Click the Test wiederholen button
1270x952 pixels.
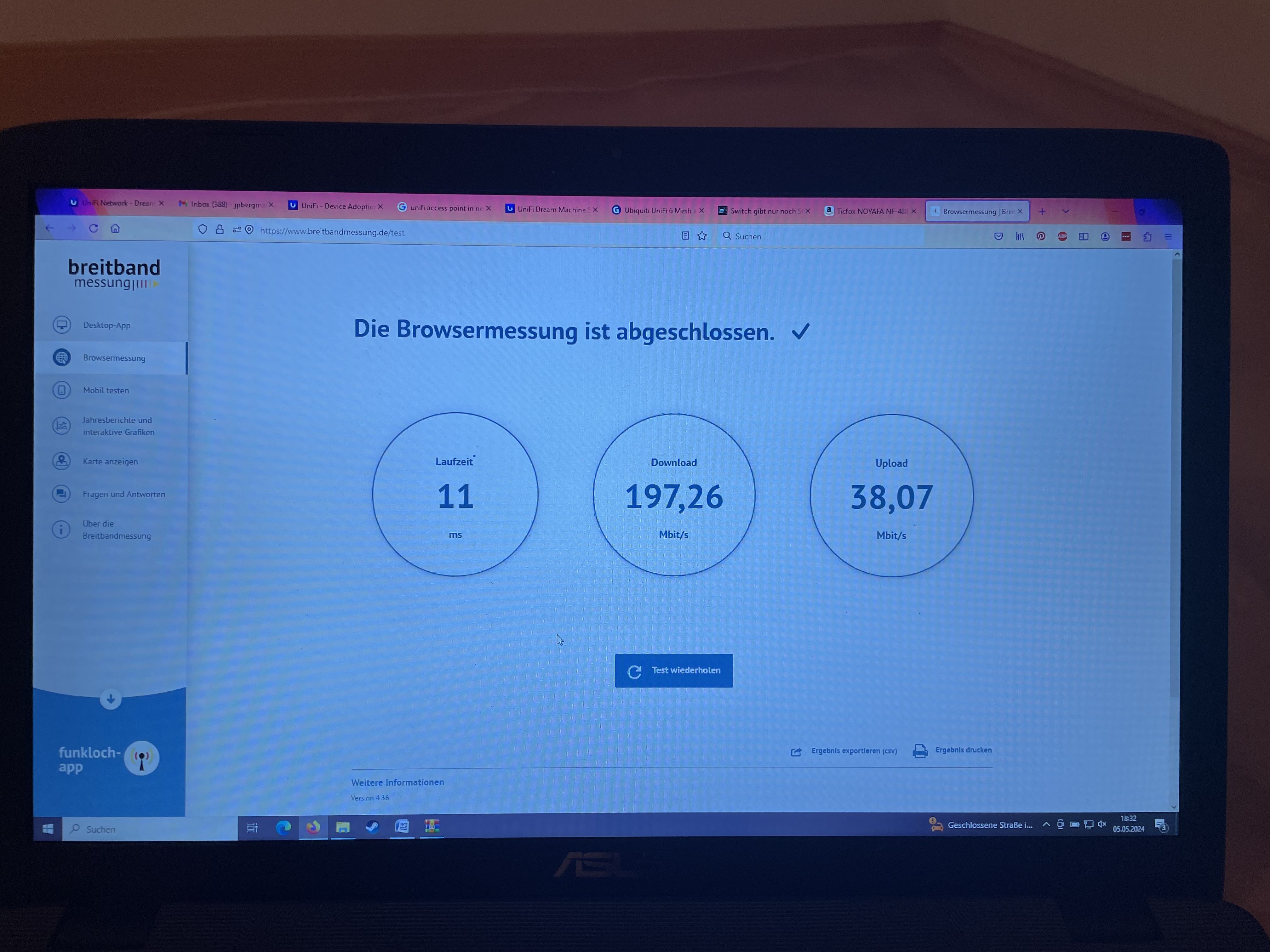(673, 670)
